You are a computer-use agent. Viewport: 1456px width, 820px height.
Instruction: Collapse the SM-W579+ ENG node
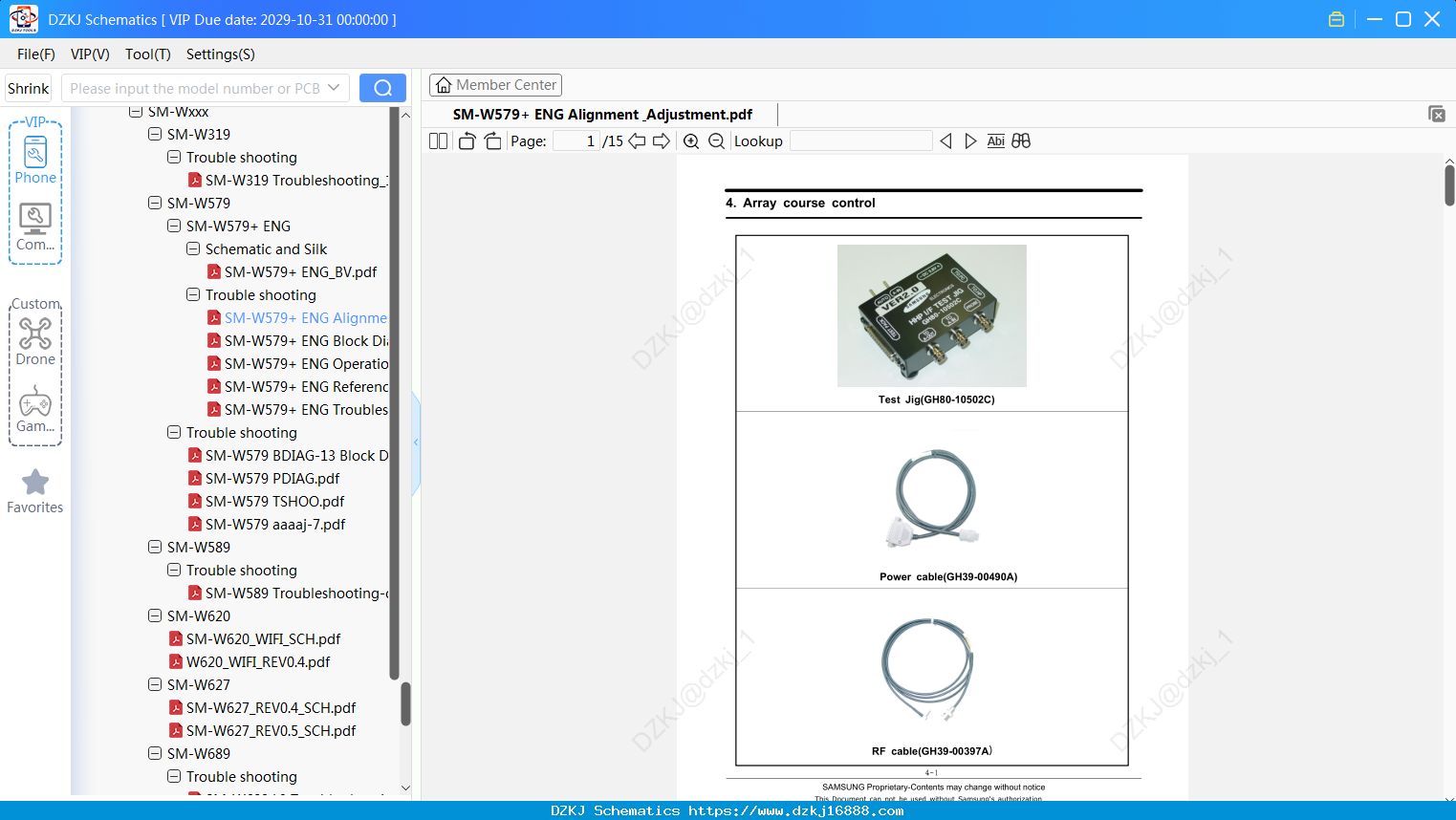(x=174, y=227)
